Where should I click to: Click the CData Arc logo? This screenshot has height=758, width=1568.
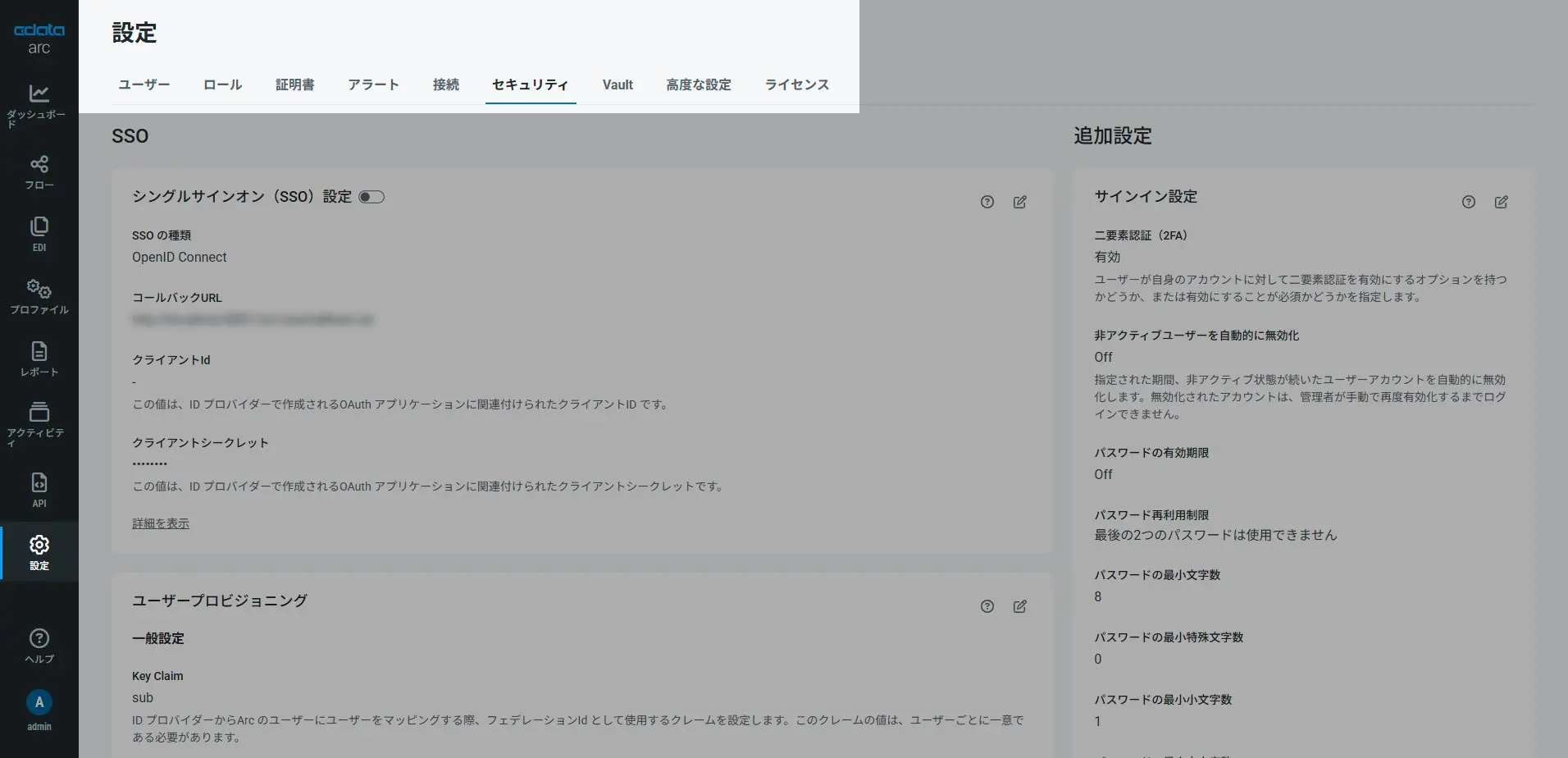click(x=39, y=37)
